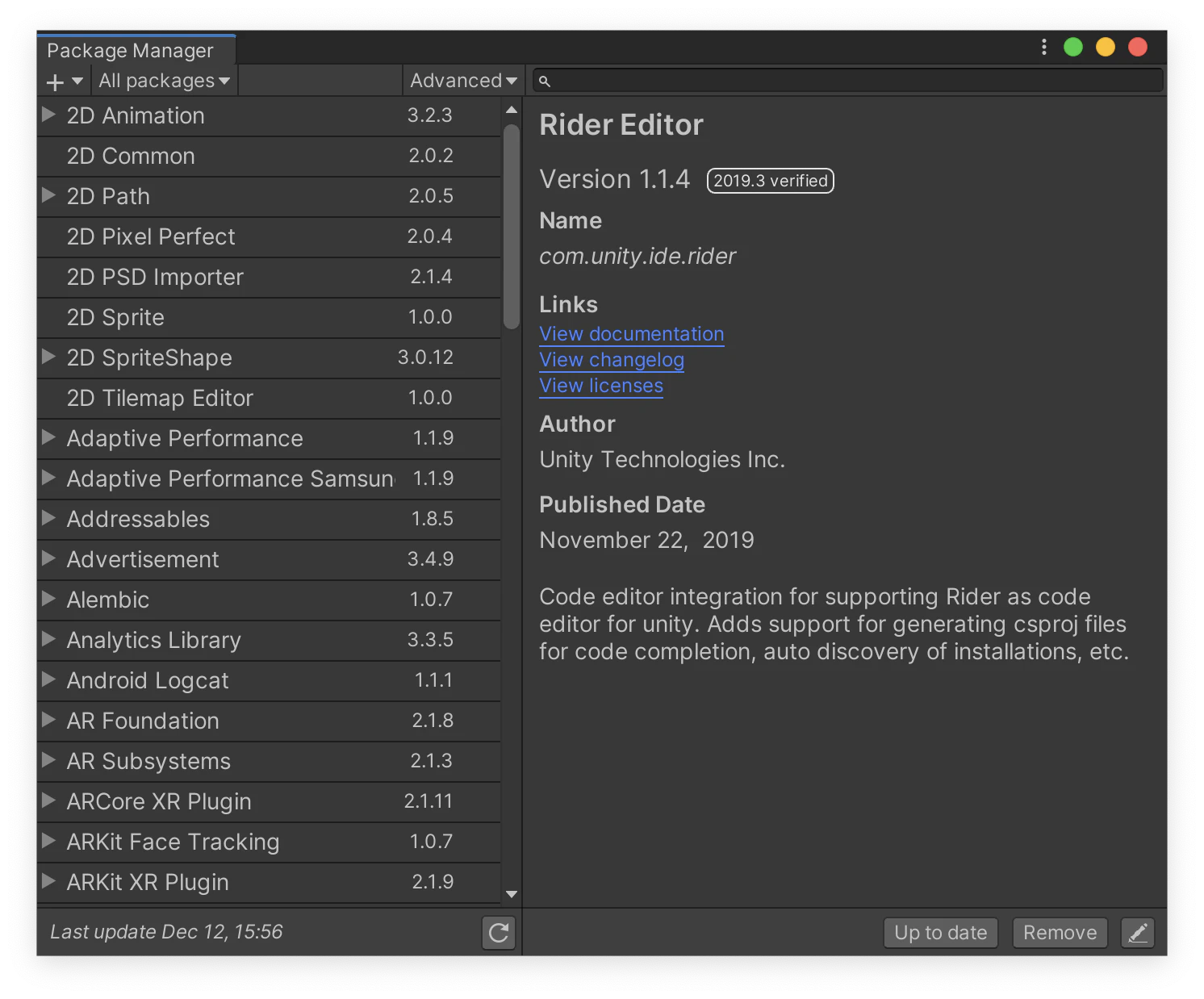The width and height of the screenshot is (1204, 999).
Task: Expand the Advertisement package versions
Action: [48, 558]
